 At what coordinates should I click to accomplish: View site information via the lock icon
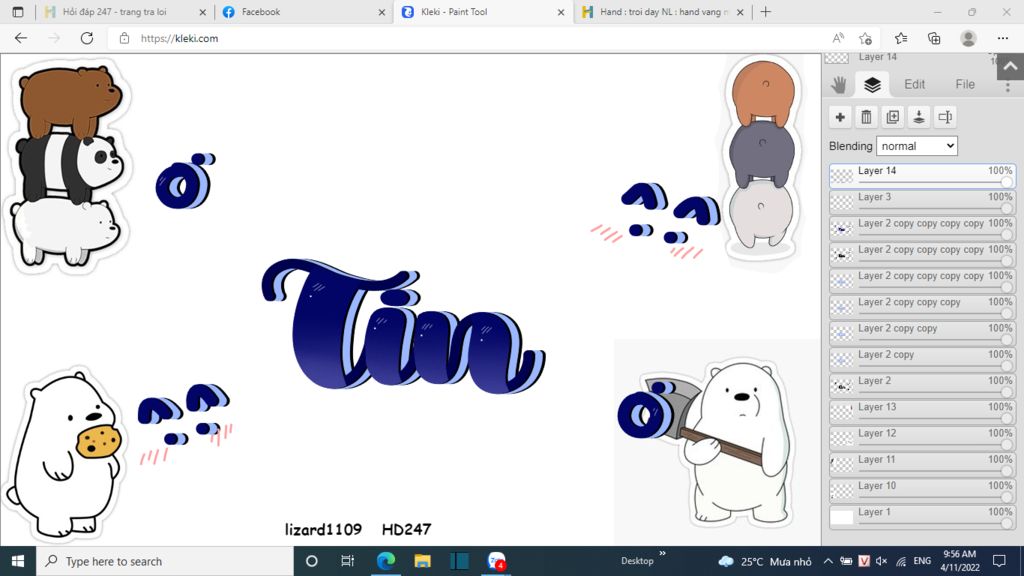tap(124, 39)
